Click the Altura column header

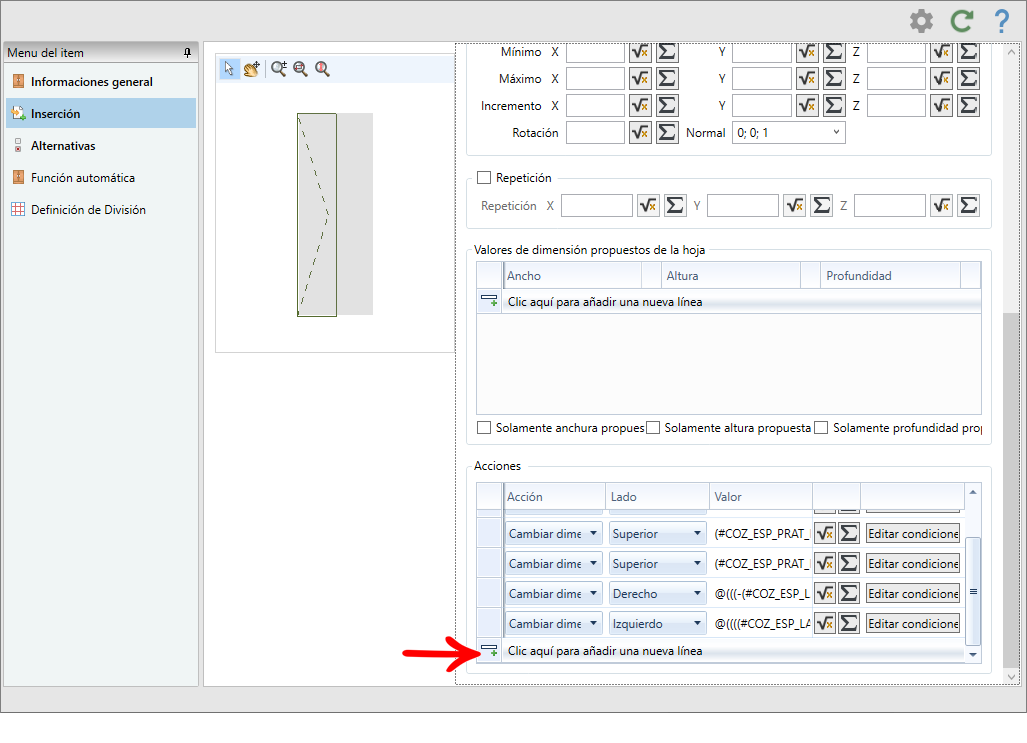(x=732, y=276)
